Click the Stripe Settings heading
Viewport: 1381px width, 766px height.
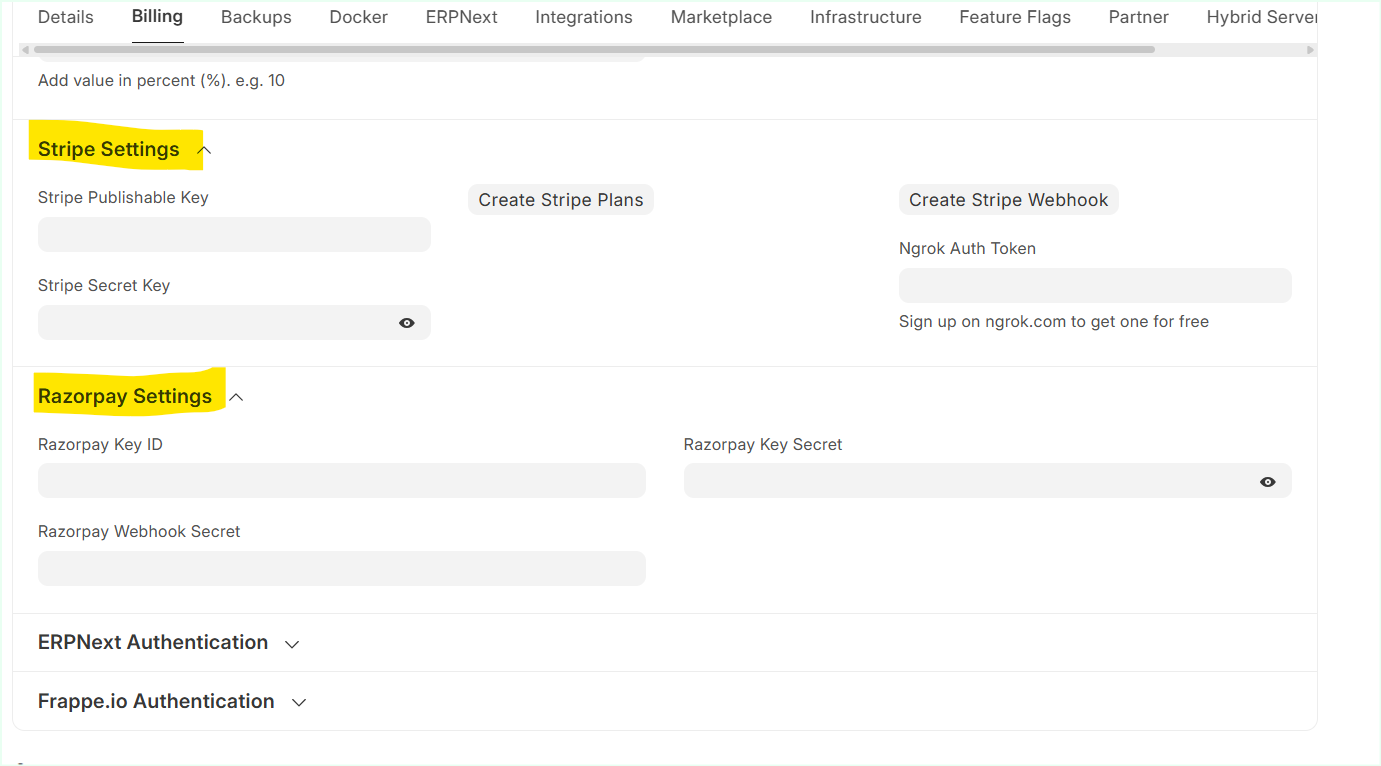pyautogui.click(x=109, y=149)
